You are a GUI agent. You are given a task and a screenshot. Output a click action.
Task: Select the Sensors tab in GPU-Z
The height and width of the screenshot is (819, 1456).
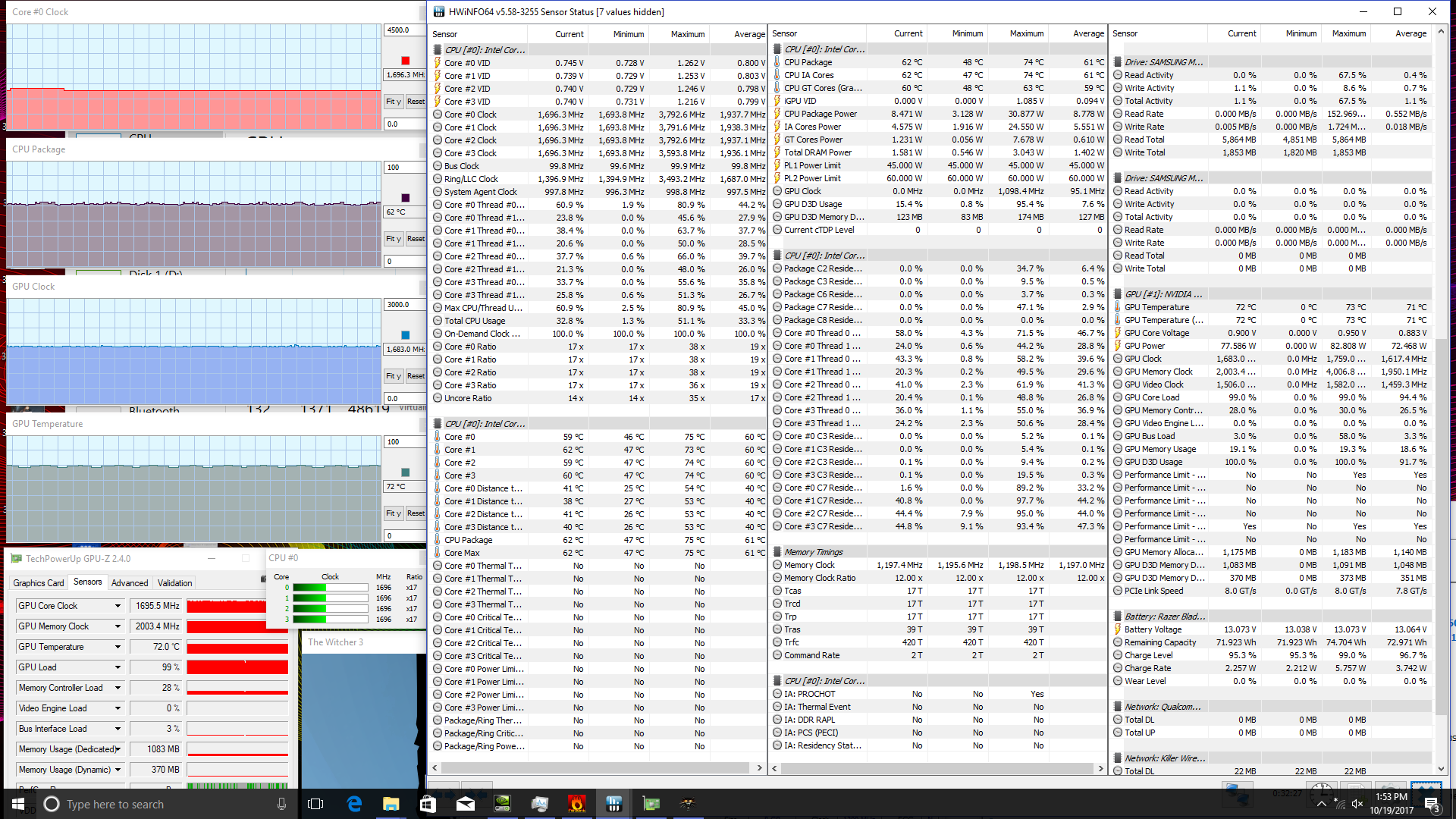tap(87, 582)
